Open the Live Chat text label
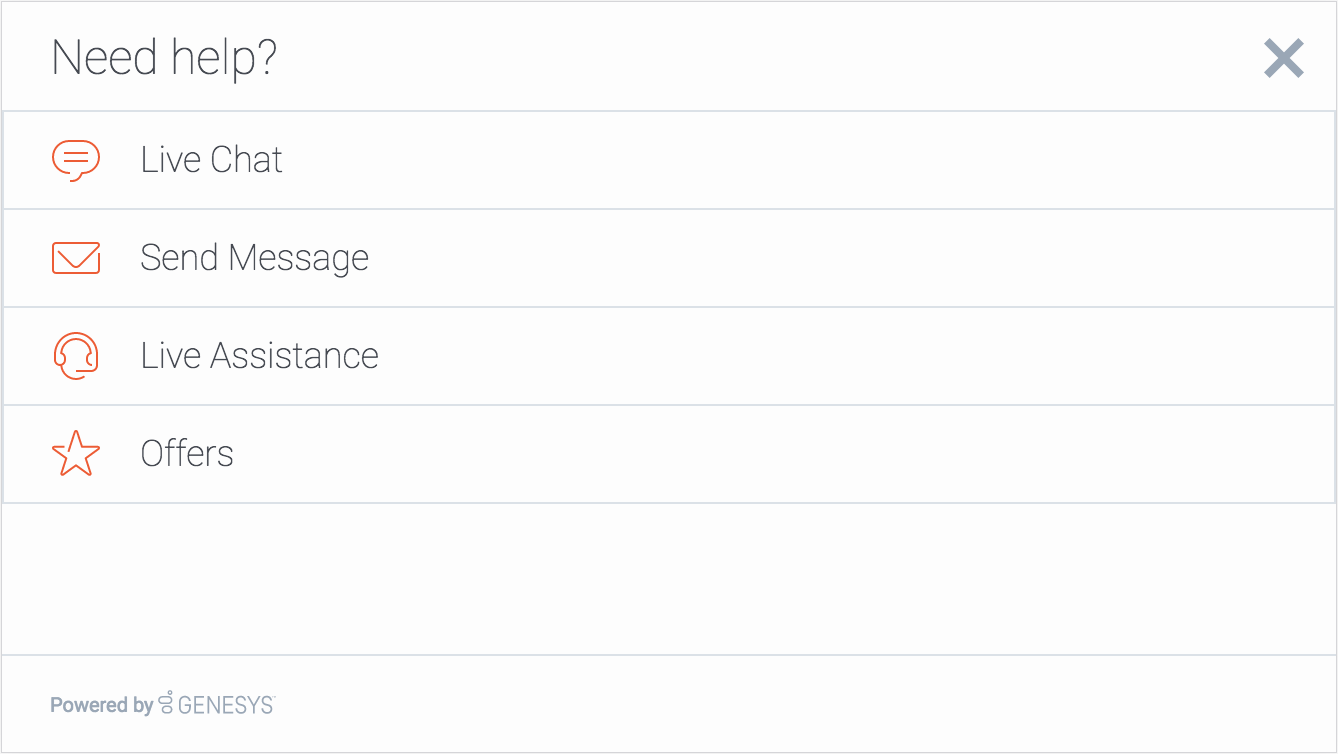The image size is (1338, 754). pos(211,160)
